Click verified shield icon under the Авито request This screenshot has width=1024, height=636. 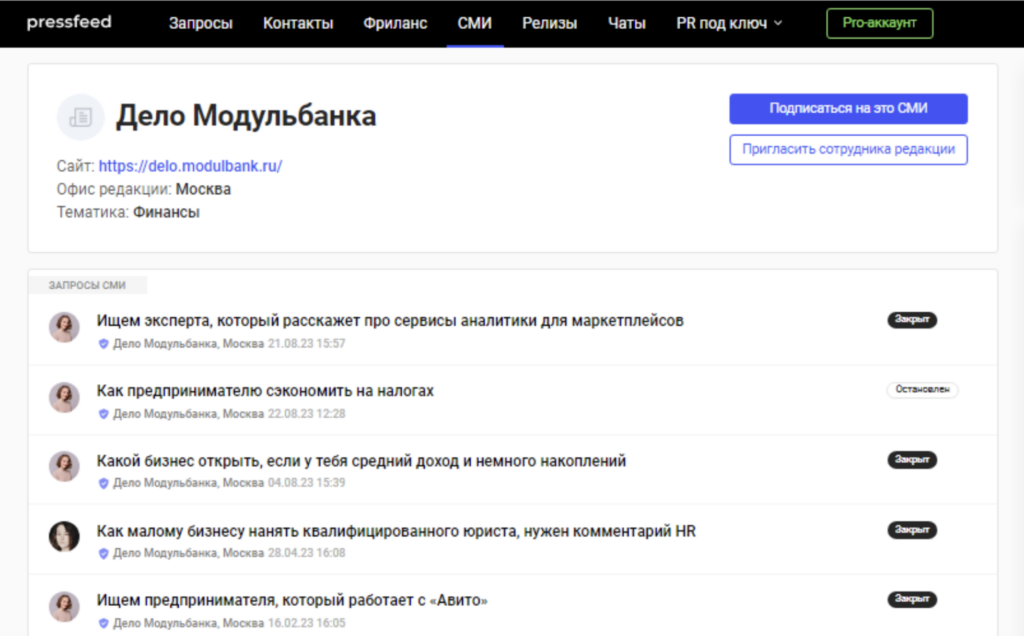pos(103,623)
